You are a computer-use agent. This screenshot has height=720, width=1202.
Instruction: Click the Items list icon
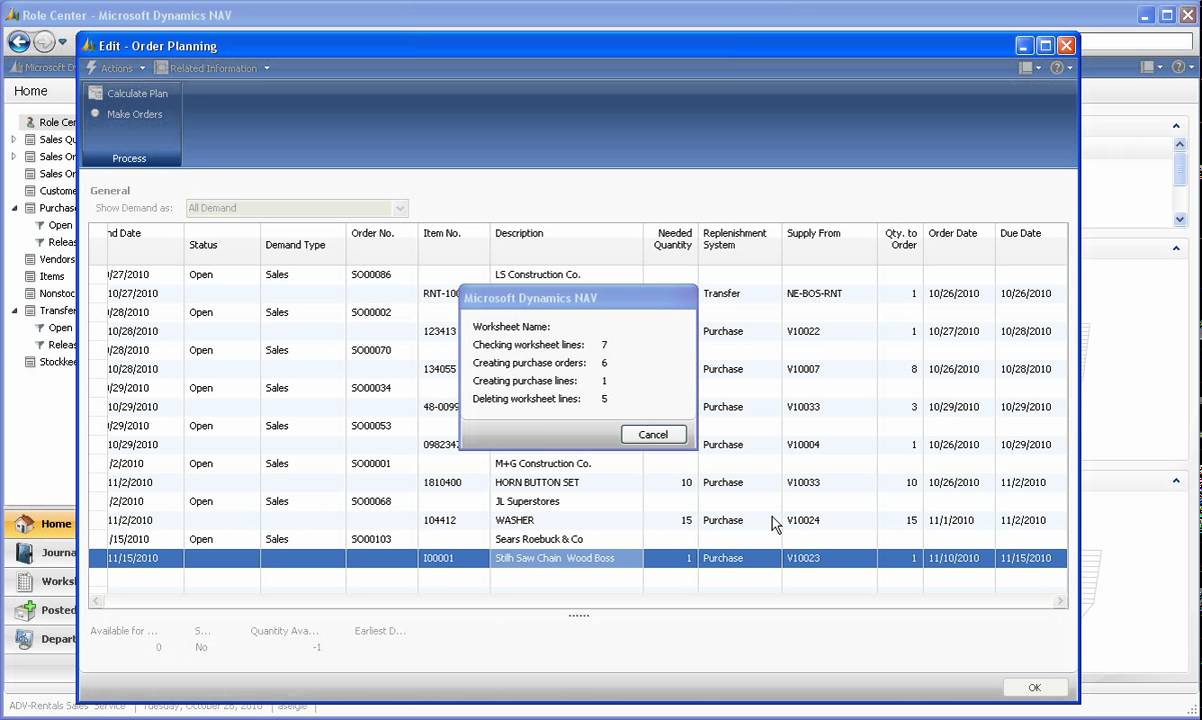coord(30,276)
